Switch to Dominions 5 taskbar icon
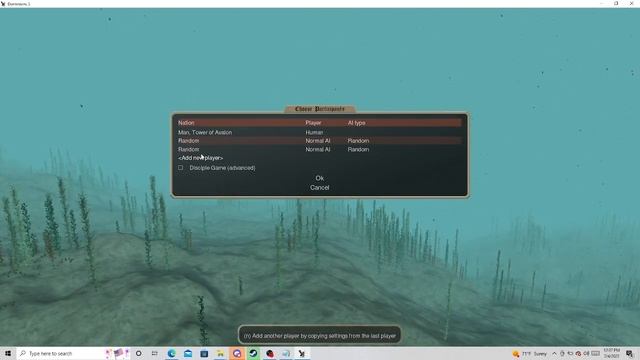This screenshot has width=640, height=360. [302, 353]
